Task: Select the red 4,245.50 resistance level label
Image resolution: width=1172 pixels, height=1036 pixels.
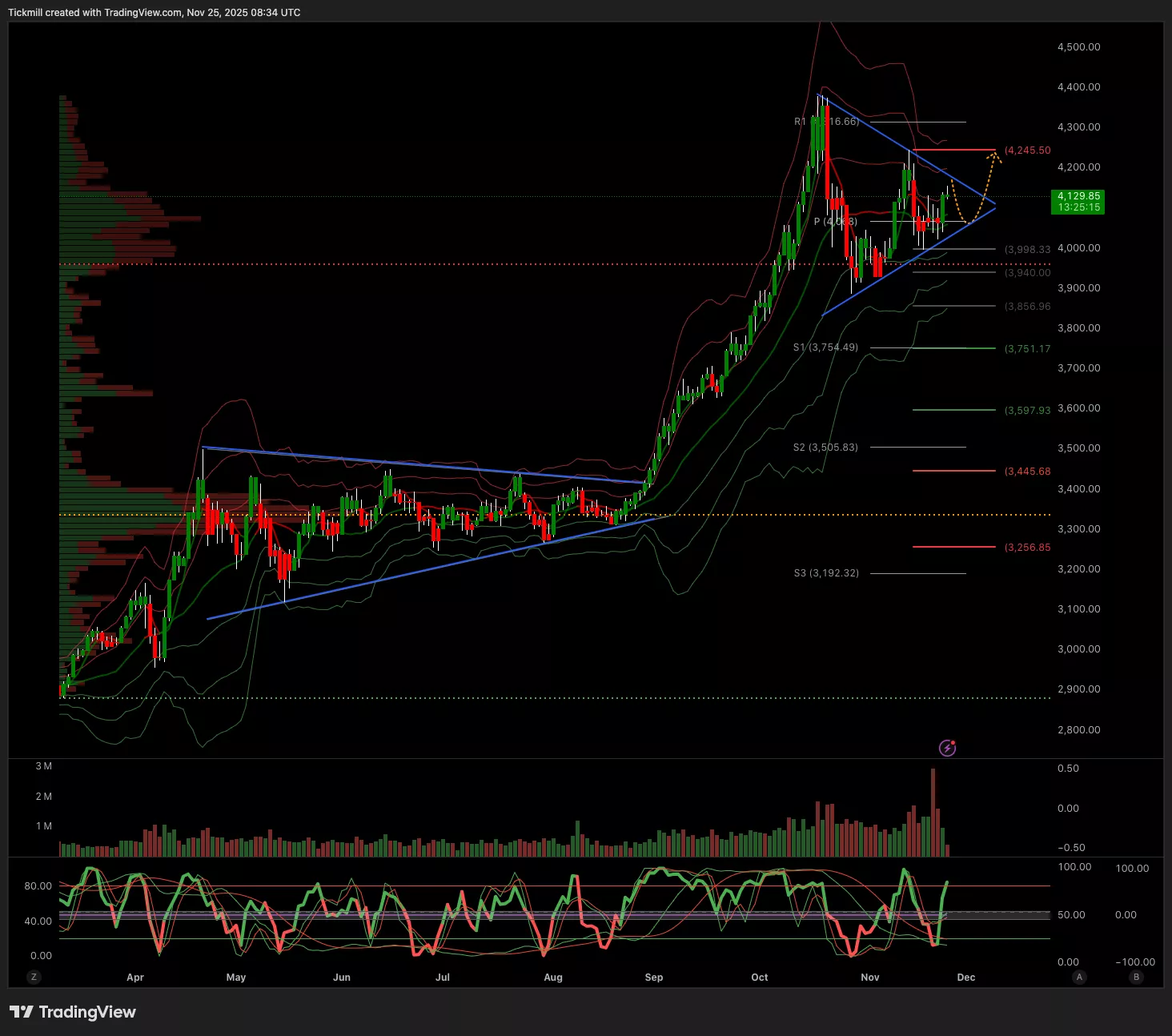Action: coord(1027,151)
